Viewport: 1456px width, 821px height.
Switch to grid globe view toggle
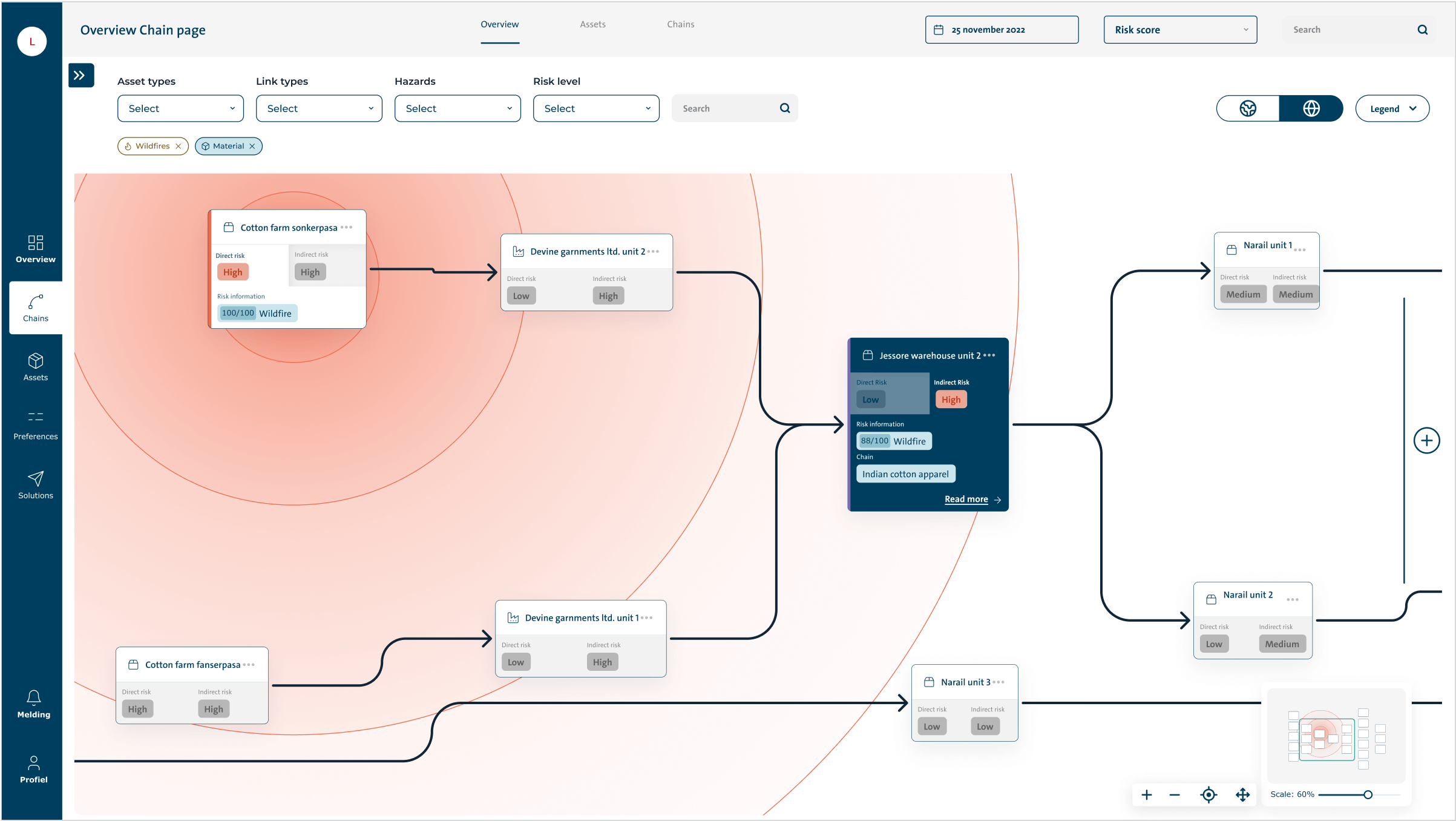pos(1311,108)
